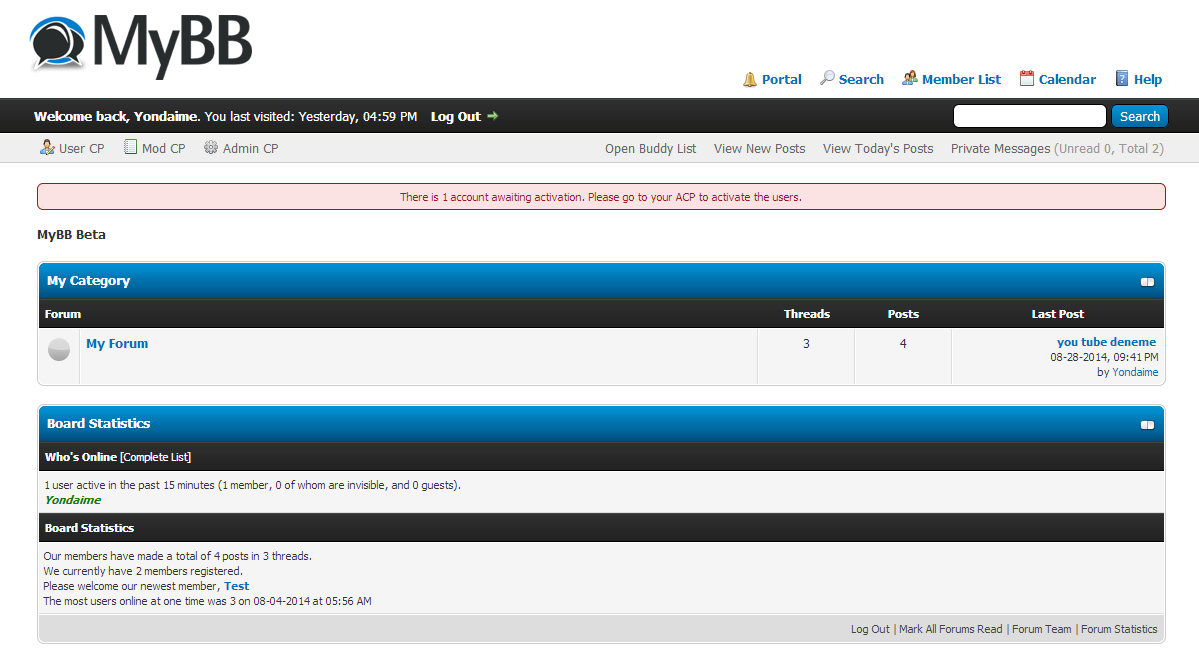This screenshot has height=649, width=1199.
Task: Open Buddy List
Action: coord(651,148)
